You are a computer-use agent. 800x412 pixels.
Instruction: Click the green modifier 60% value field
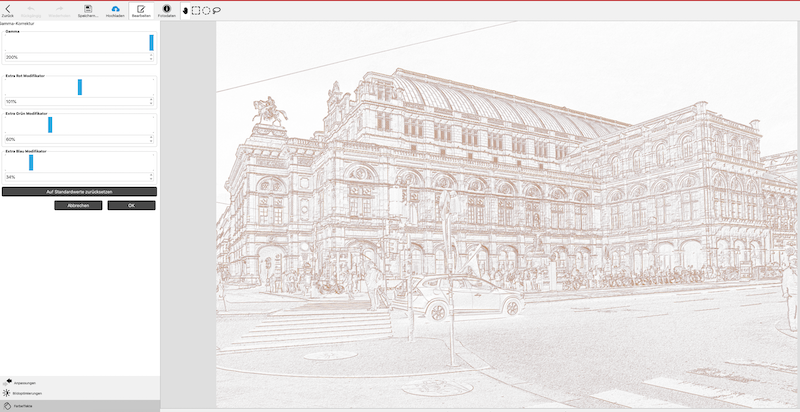[x=77, y=139]
